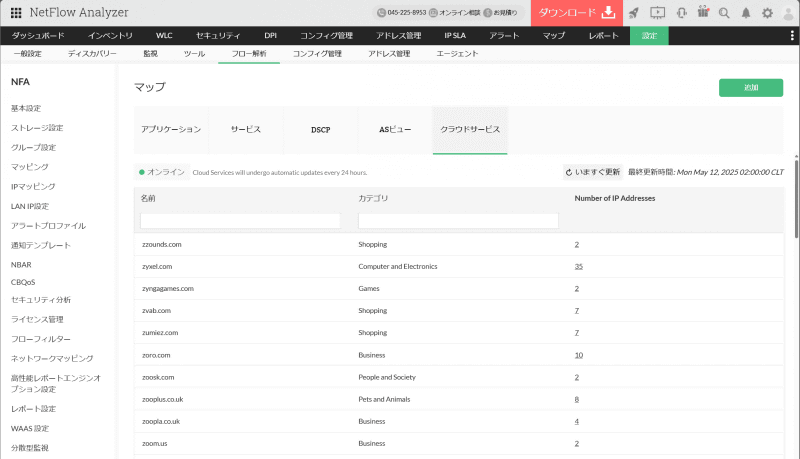
Task: Select the クラウドサービス map tab
Action: (x=470, y=130)
